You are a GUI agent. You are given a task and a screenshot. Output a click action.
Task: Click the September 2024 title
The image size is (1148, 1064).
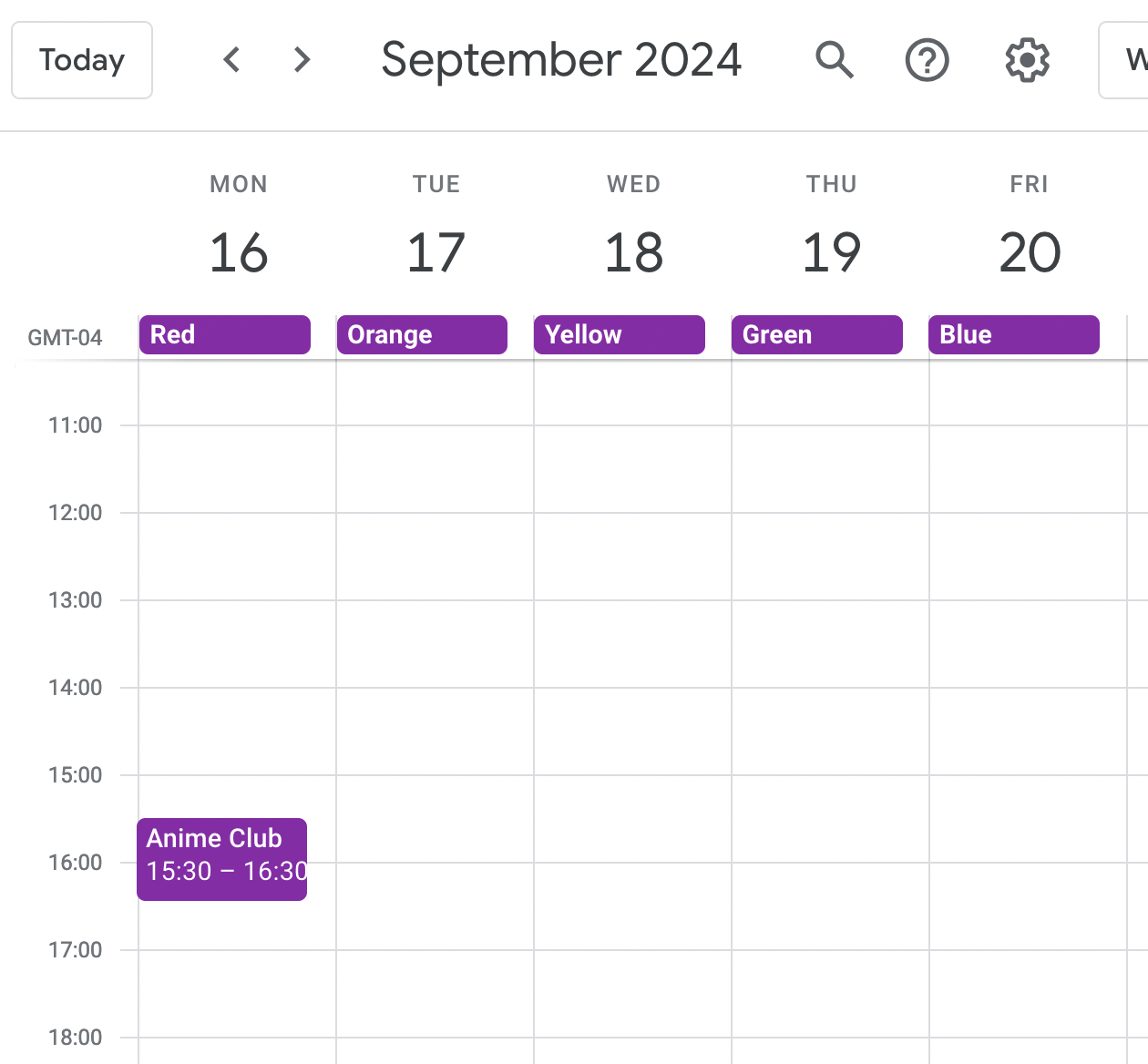(x=561, y=60)
